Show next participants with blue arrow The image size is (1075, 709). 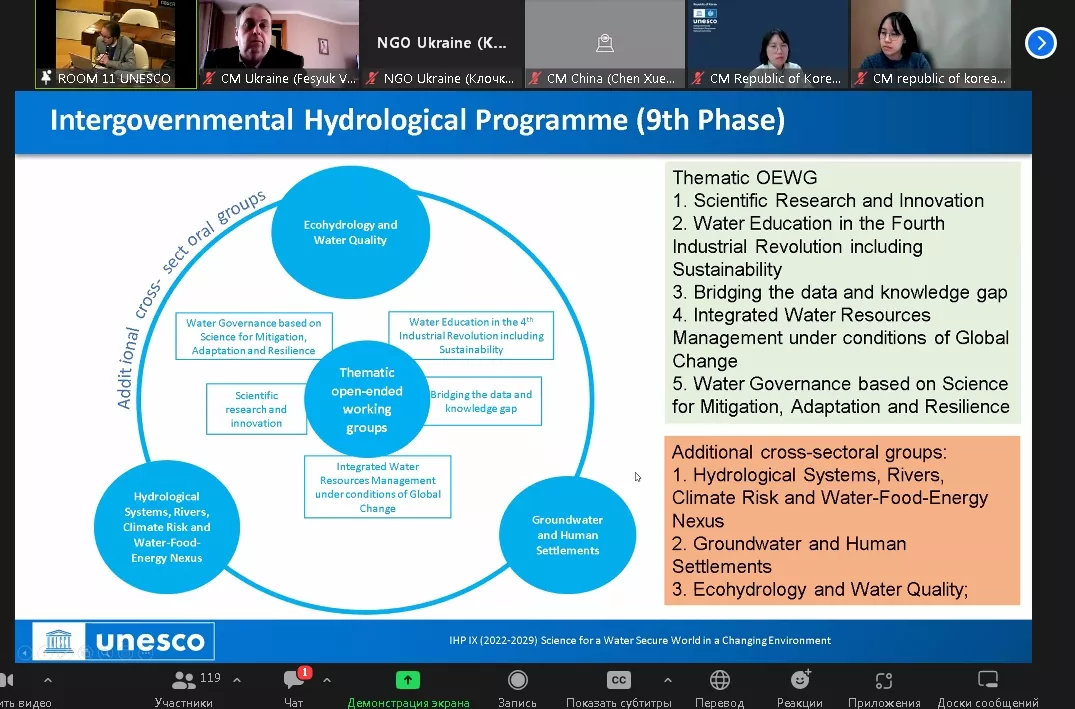coord(1041,43)
